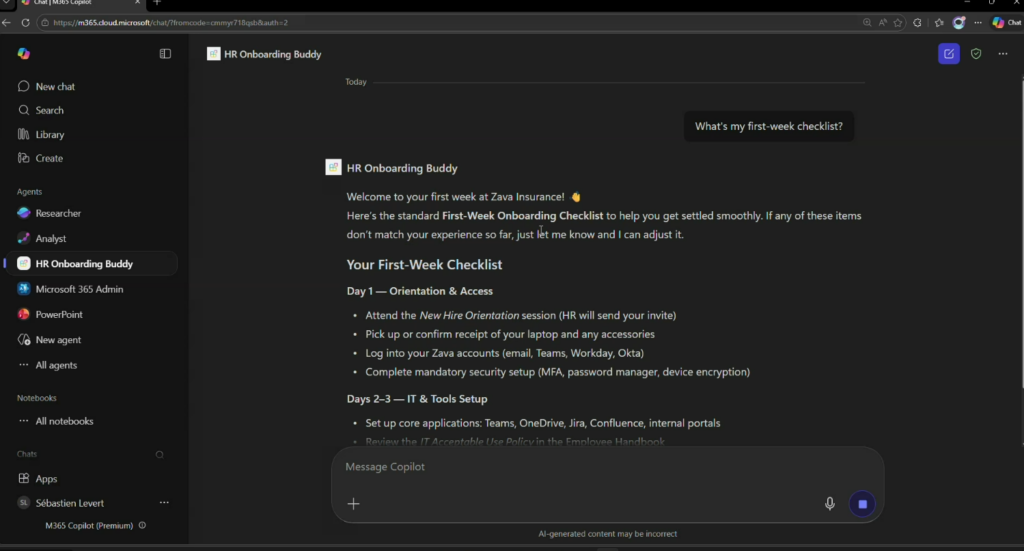Viewport: 1024px width, 551px height.
Task: Open more options in chat header
Action: pos(1003,54)
